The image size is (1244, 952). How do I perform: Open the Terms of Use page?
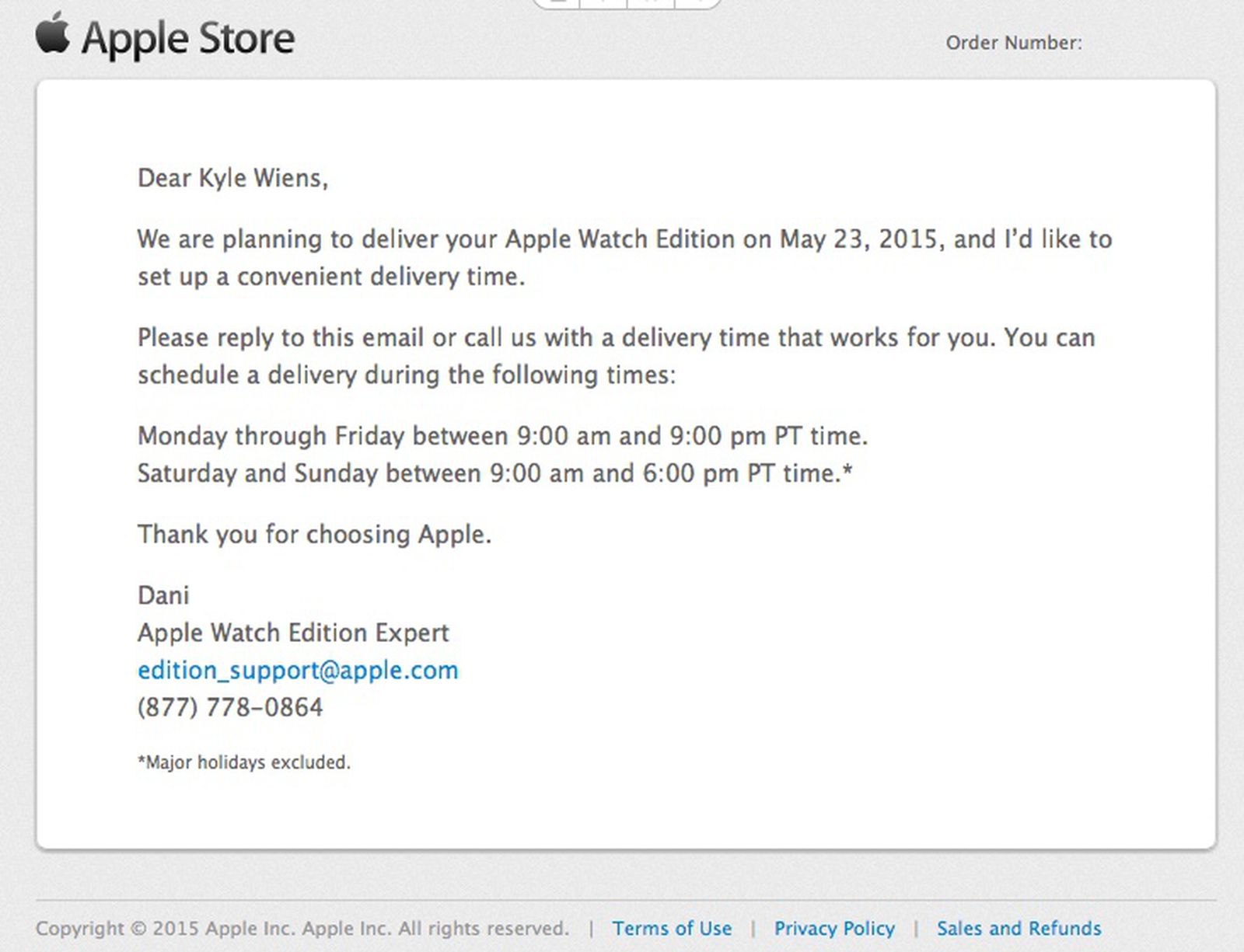click(673, 928)
